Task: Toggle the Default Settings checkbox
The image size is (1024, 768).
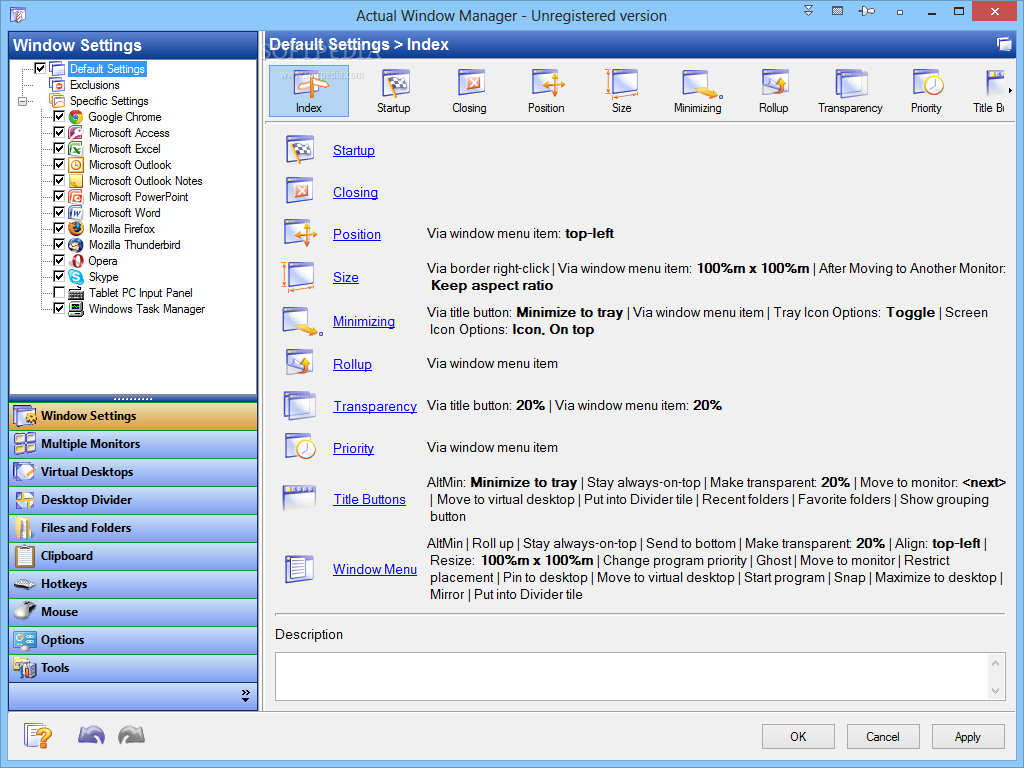Action: (40, 68)
